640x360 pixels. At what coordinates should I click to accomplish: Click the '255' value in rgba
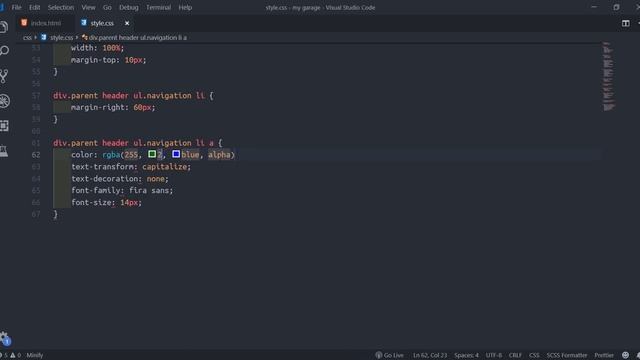coord(131,155)
